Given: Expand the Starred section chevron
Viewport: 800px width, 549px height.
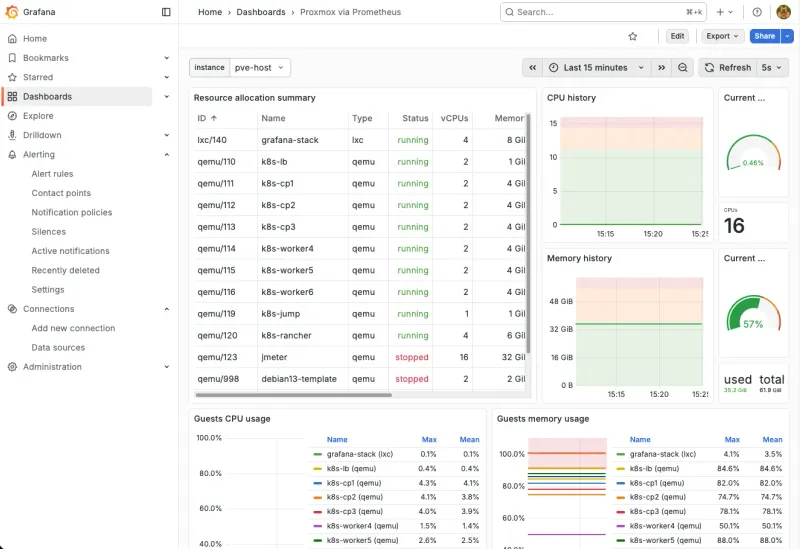Looking at the screenshot, I should (x=166, y=78).
